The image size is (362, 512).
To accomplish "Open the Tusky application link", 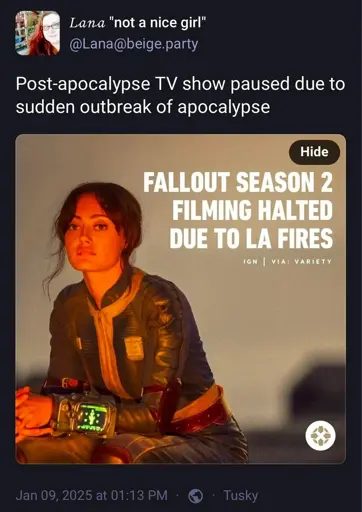I will (x=241, y=495).
